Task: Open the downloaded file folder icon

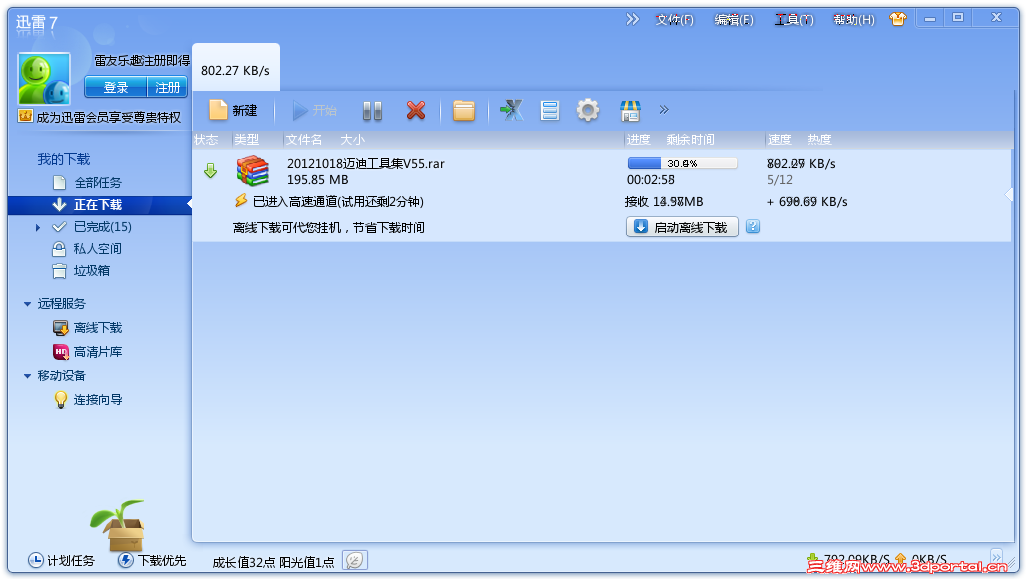Action: tap(463, 110)
